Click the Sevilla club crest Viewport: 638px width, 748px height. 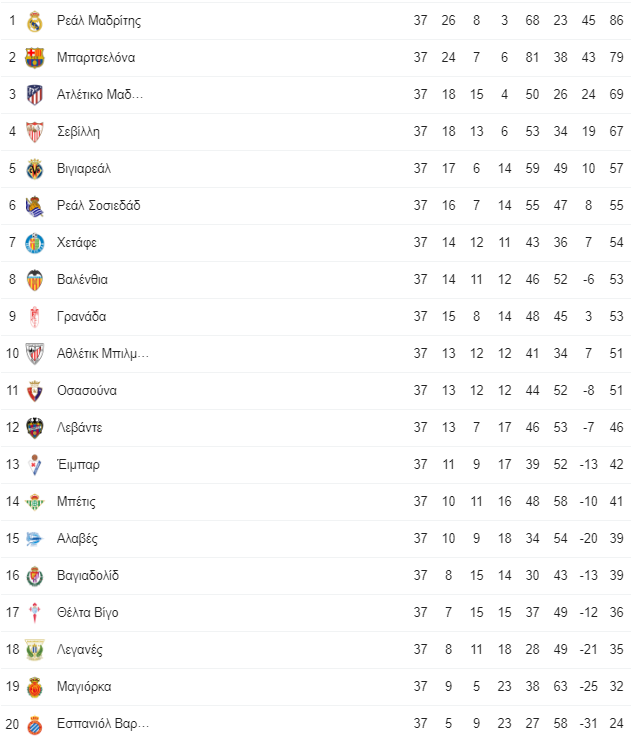(34, 132)
